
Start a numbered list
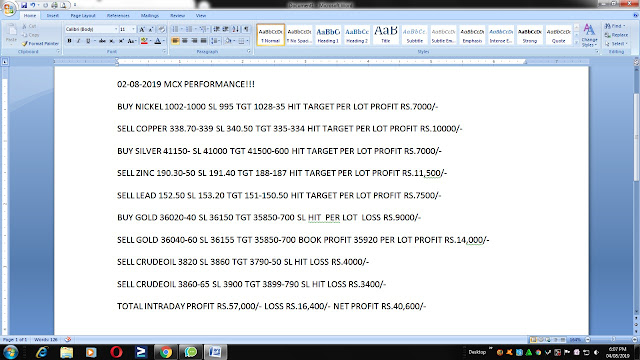pos(189,29)
